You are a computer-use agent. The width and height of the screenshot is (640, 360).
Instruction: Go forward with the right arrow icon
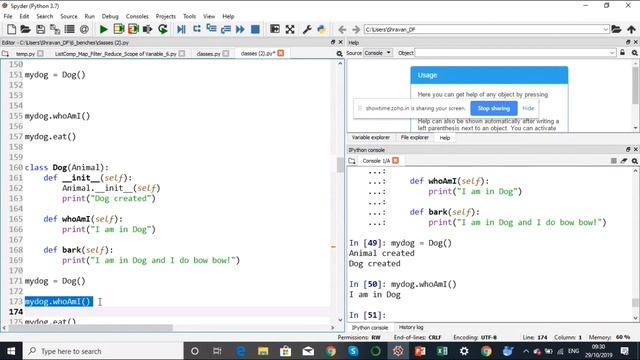(356, 29)
